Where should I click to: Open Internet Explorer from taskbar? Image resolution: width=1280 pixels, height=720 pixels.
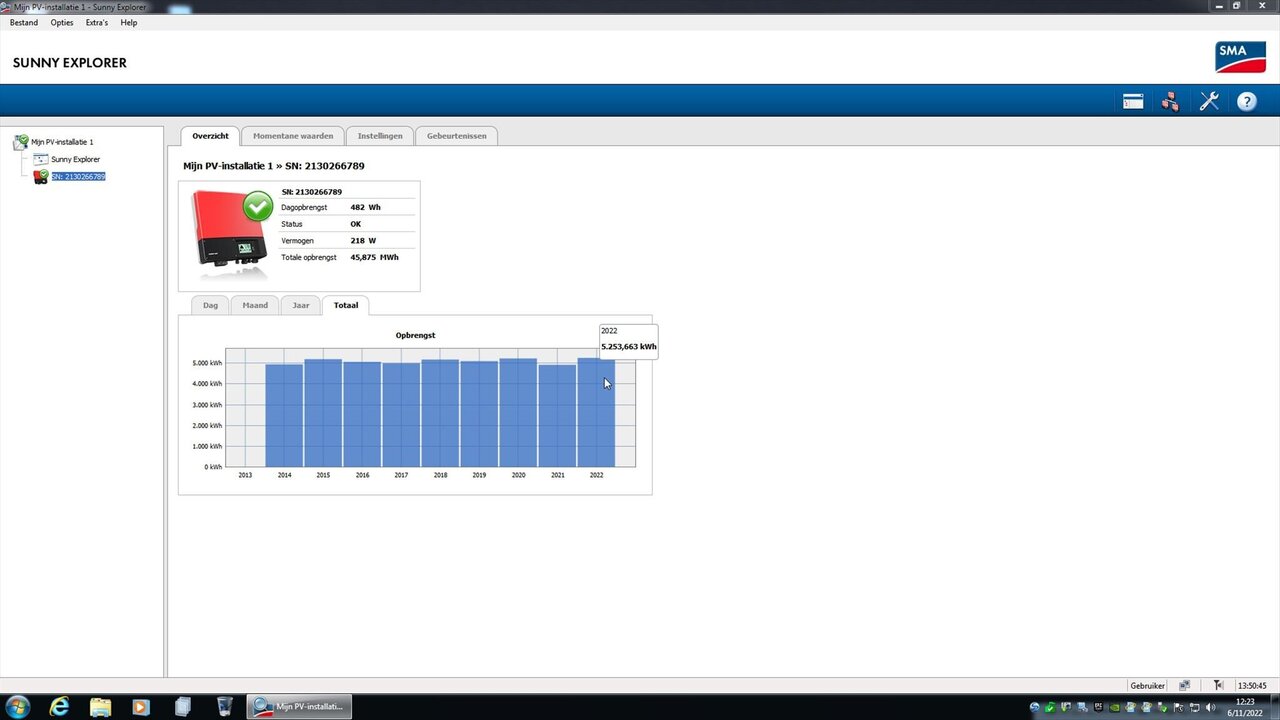(60, 707)
